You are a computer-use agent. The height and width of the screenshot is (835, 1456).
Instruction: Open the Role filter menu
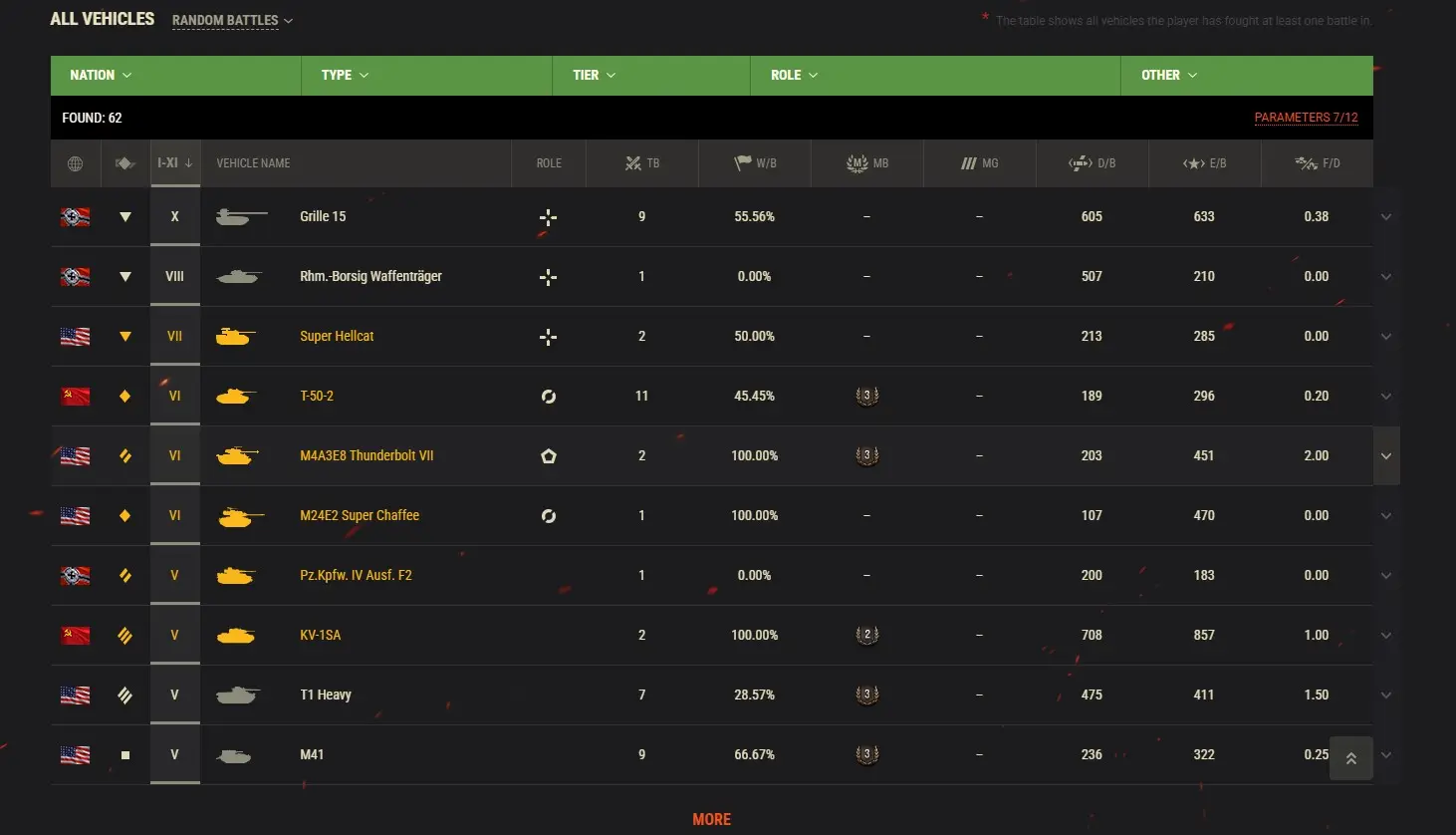pos(794,76)
